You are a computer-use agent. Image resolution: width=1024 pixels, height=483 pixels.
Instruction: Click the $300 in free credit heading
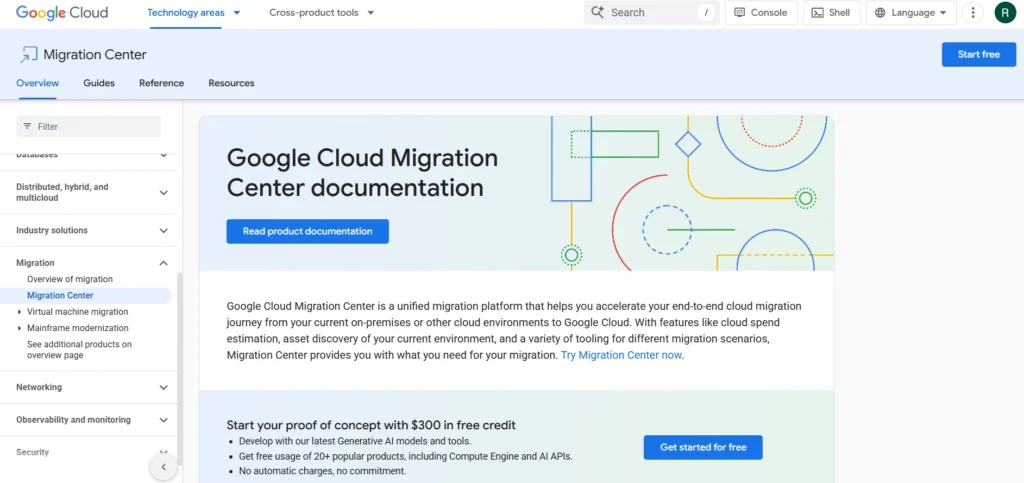(x=371, y=425)
